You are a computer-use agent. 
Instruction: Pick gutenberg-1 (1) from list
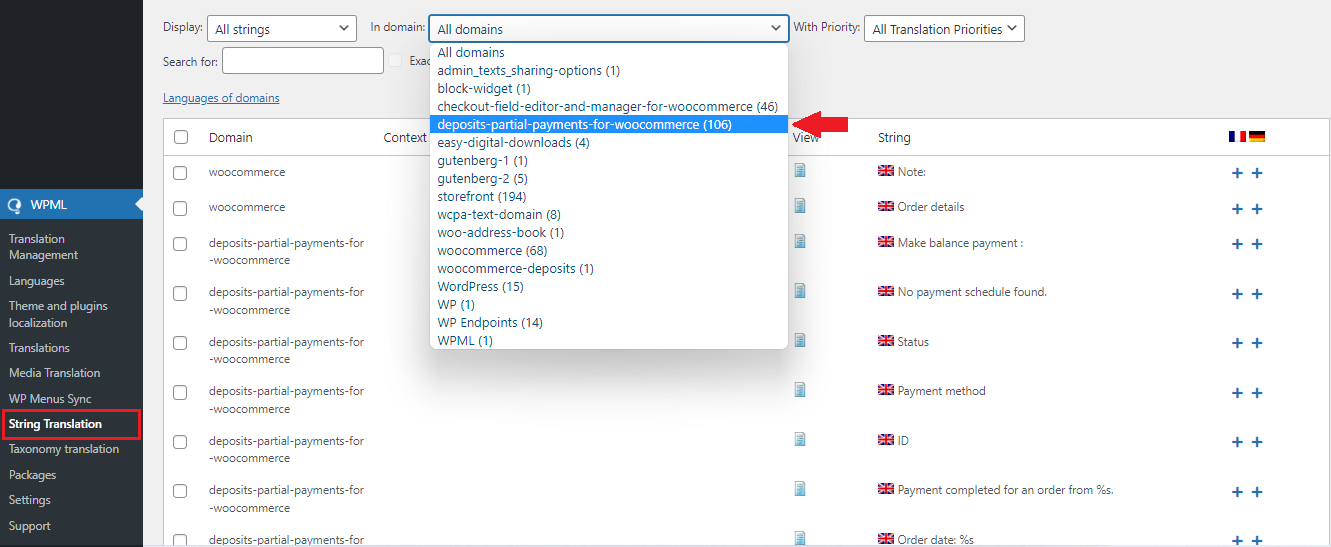(609, 161)
